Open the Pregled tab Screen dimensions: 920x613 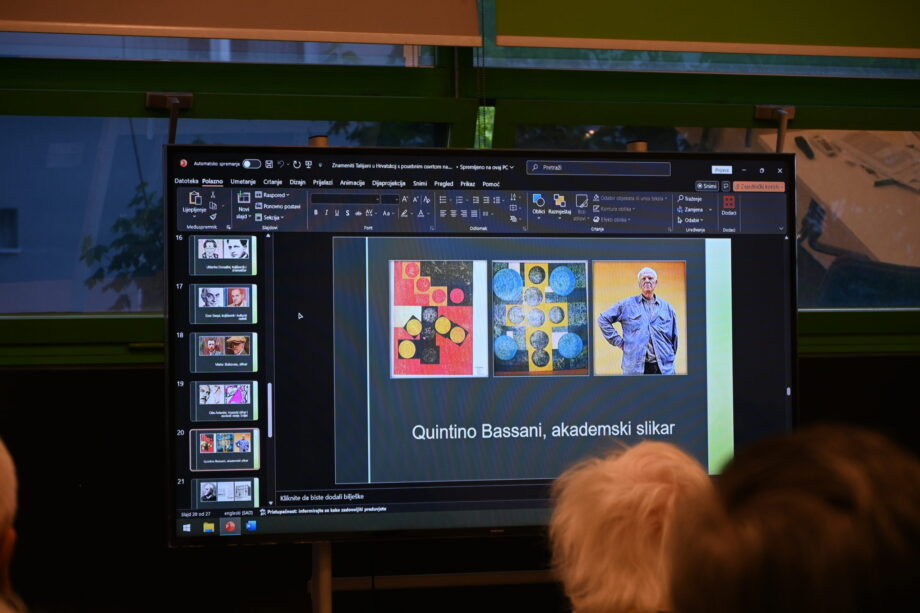tap(444, 184)
